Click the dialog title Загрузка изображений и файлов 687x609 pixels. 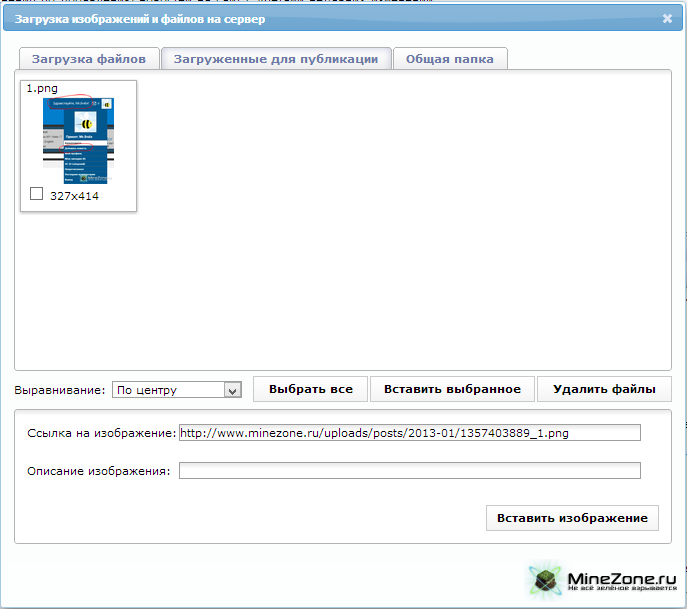pyautogui.click(x=140, y=19)
